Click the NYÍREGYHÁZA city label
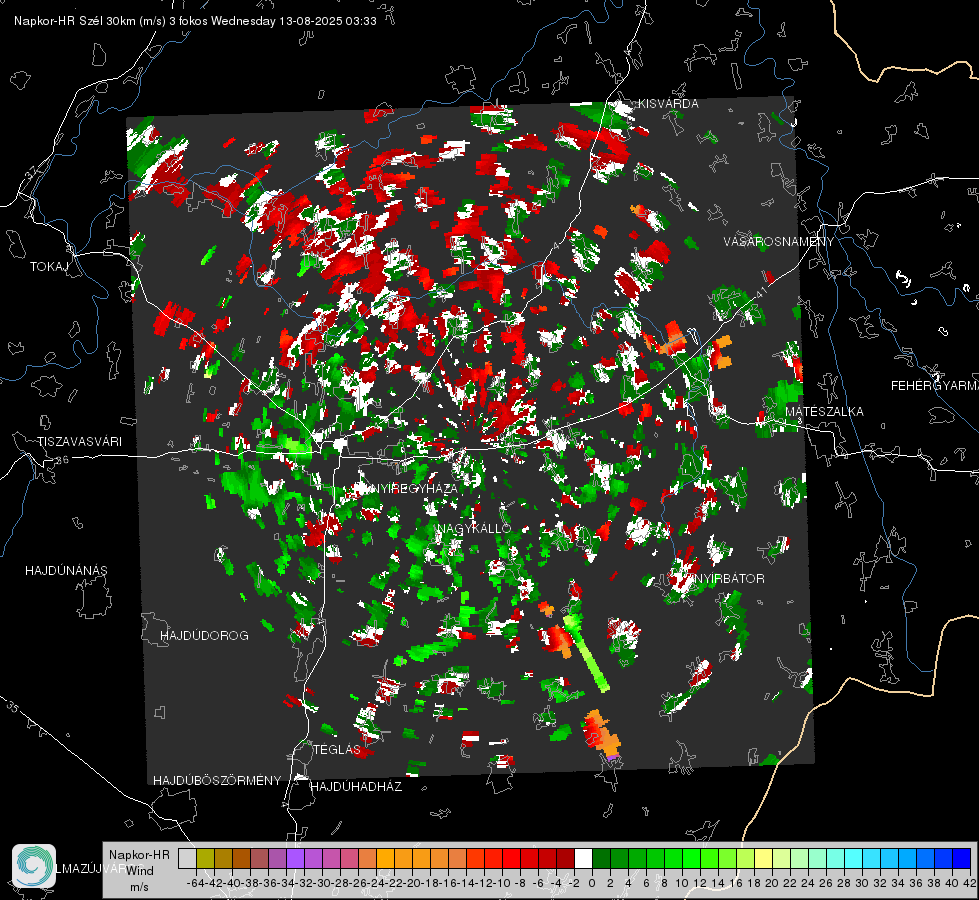The height and width of the screenshot is (900, 979). pyautogui.click(x=415, y=488)
